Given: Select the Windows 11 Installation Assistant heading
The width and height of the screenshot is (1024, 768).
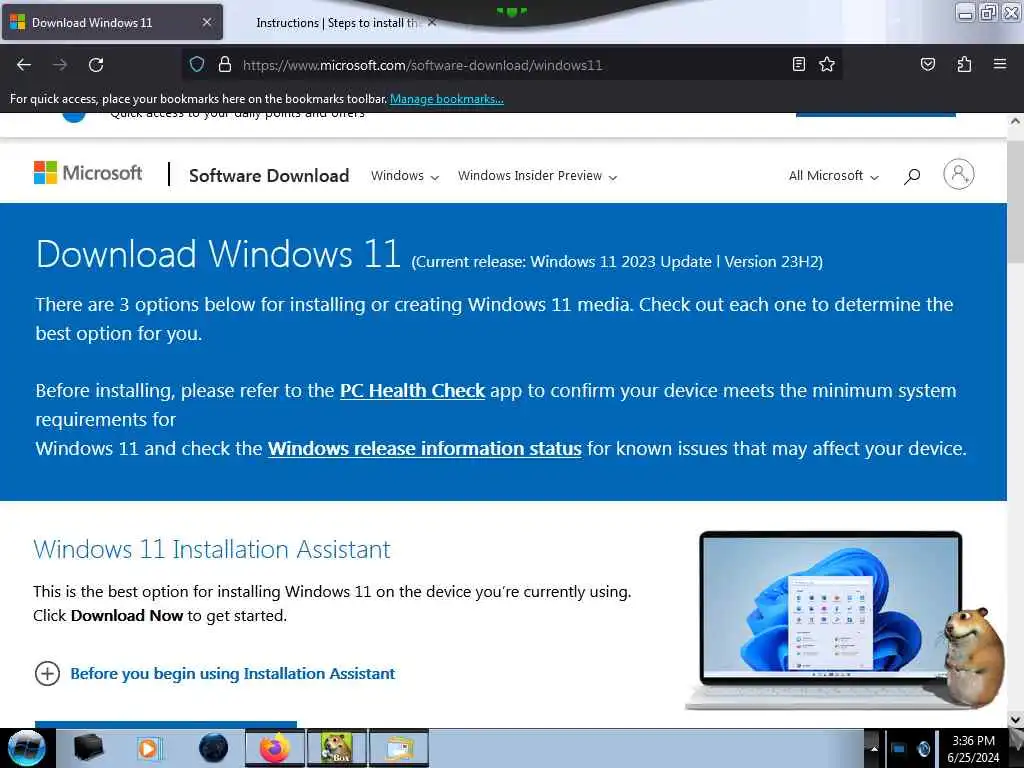Looking at the screenshot, I should 212,549.
